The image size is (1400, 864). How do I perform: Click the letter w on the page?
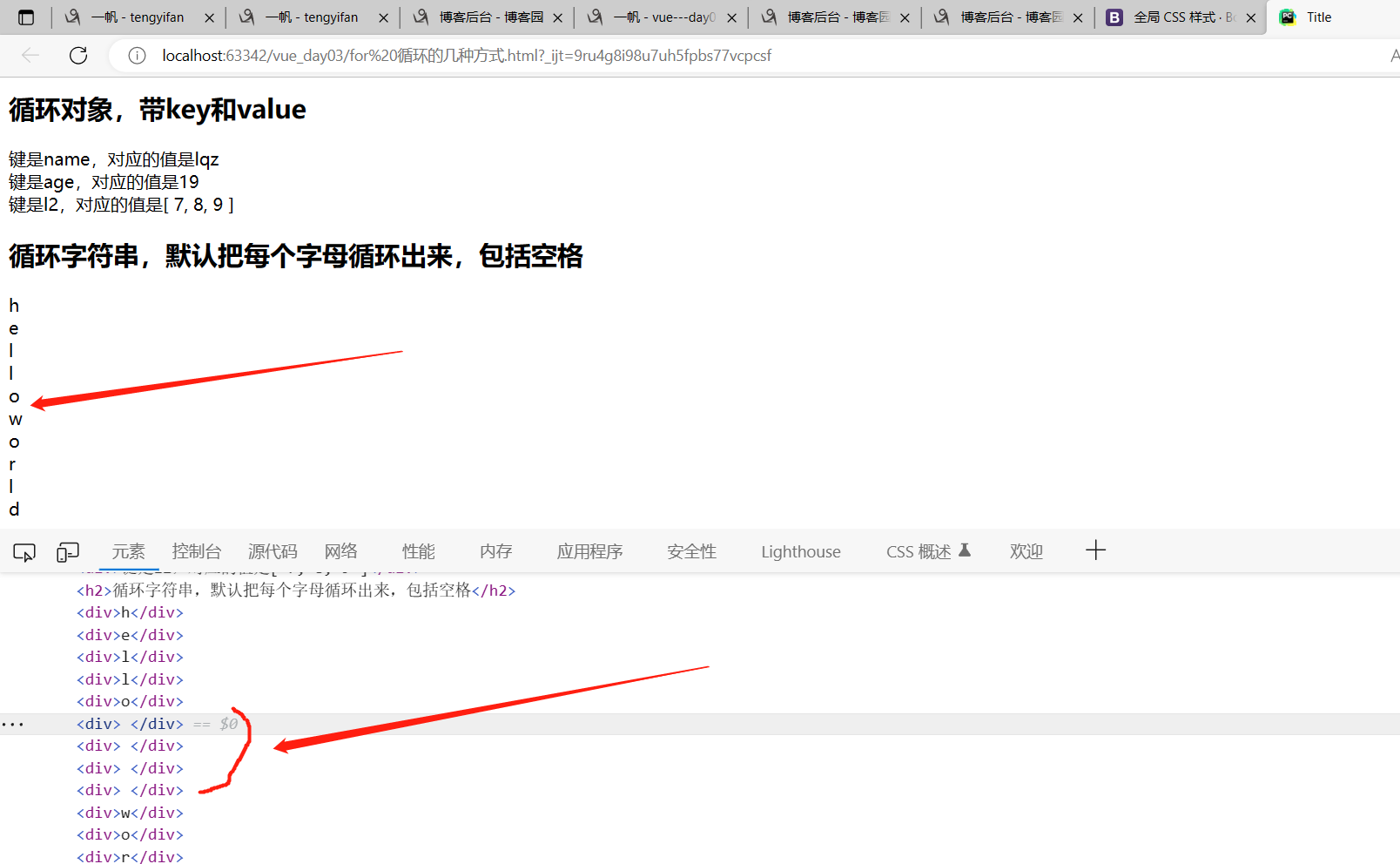tap(16, 419)
